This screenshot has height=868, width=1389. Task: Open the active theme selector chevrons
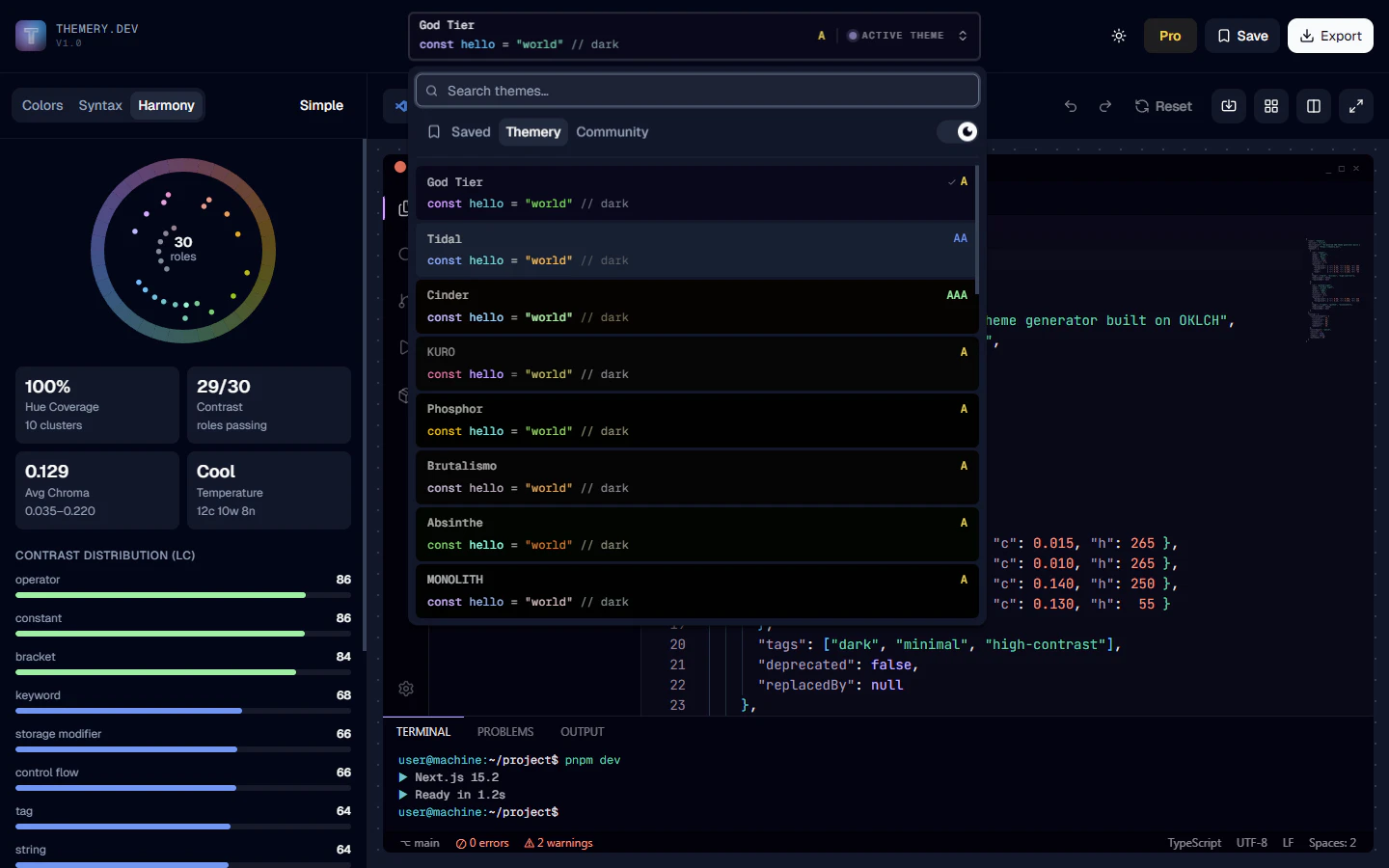coord(962,35)
